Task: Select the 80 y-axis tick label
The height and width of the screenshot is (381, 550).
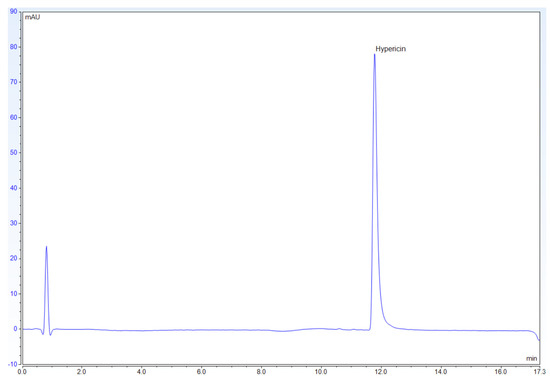Action: (13, 47)
